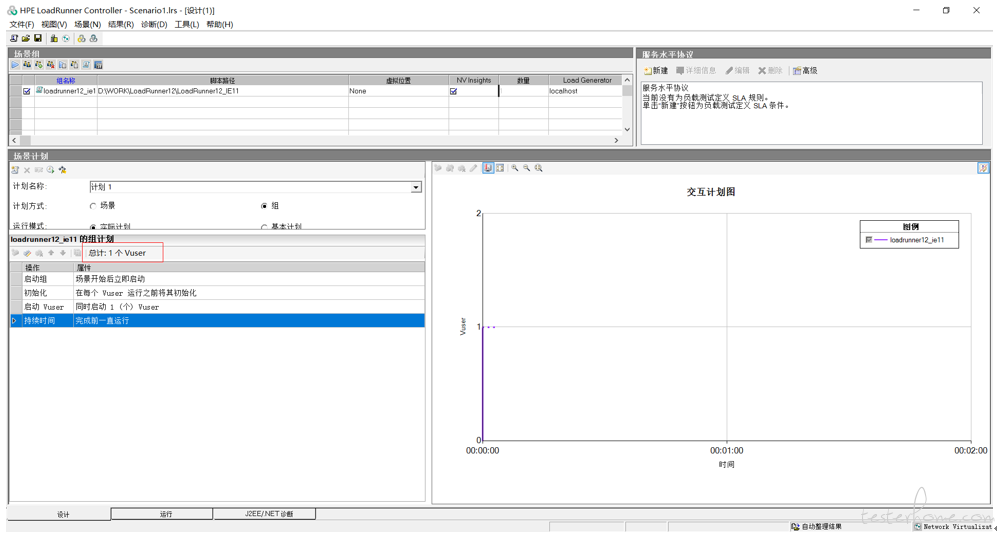The height and width of the screenshot is (537, 997).
Task: Open the 结果(R) menu
Action: pos(121,24)
